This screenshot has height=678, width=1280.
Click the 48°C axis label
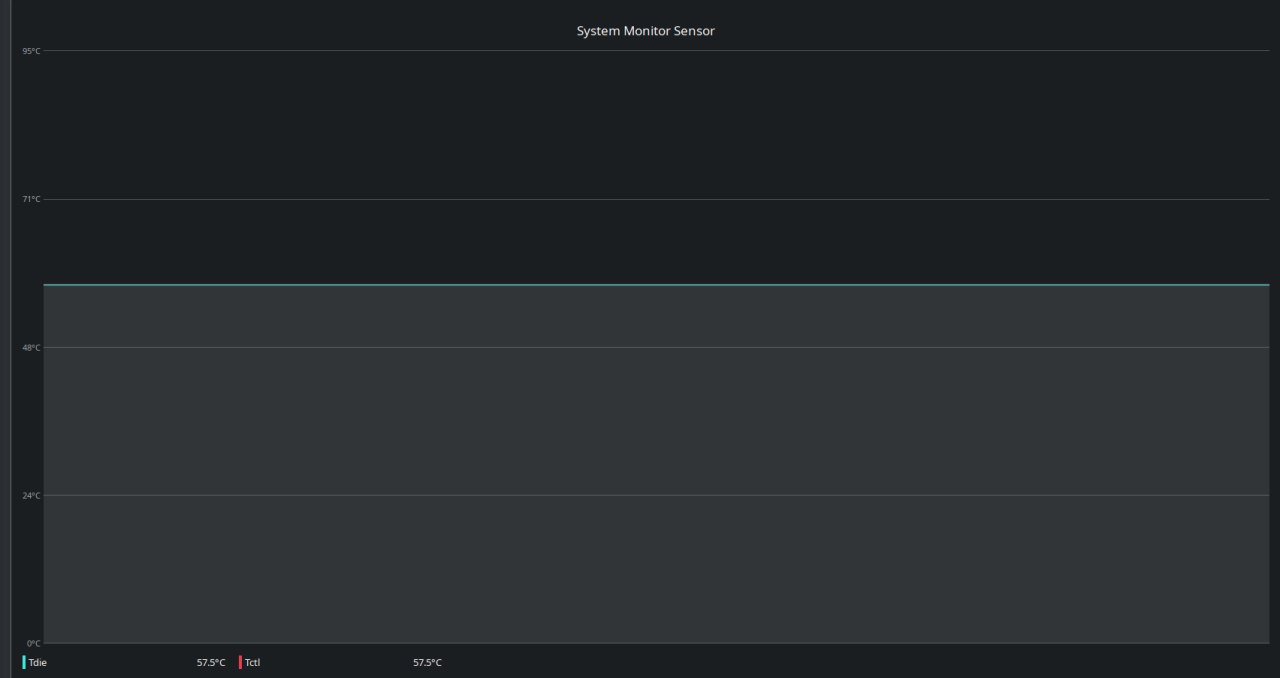point(31,347)
